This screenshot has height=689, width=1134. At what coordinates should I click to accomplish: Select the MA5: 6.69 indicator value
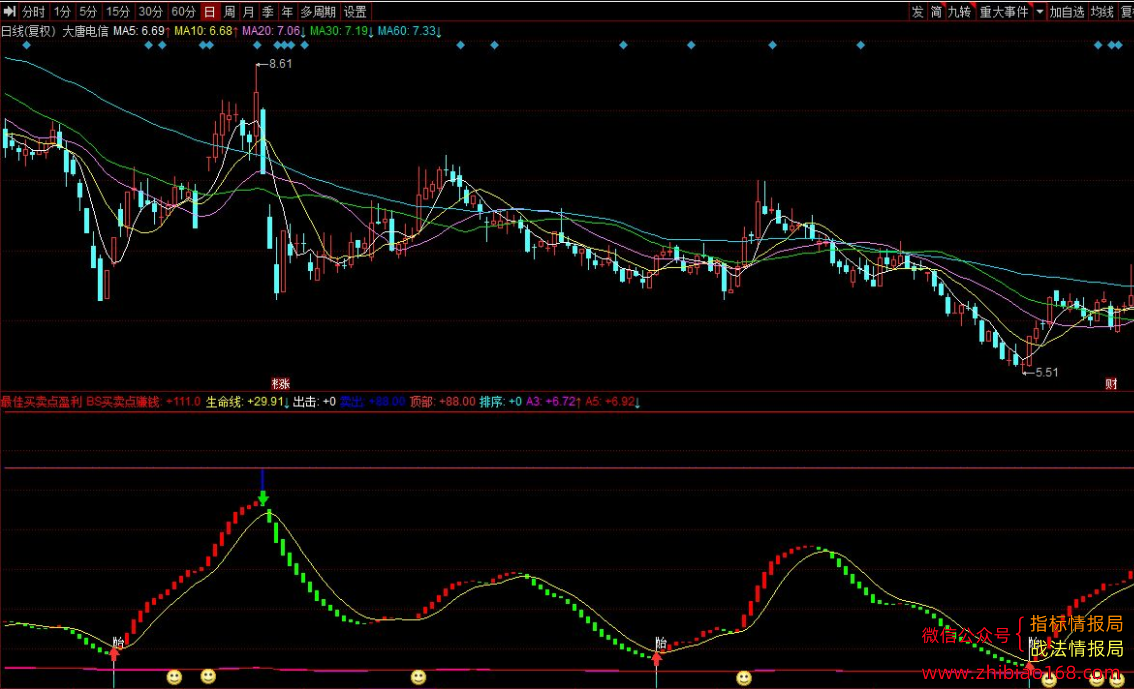(x=141, y=31)
